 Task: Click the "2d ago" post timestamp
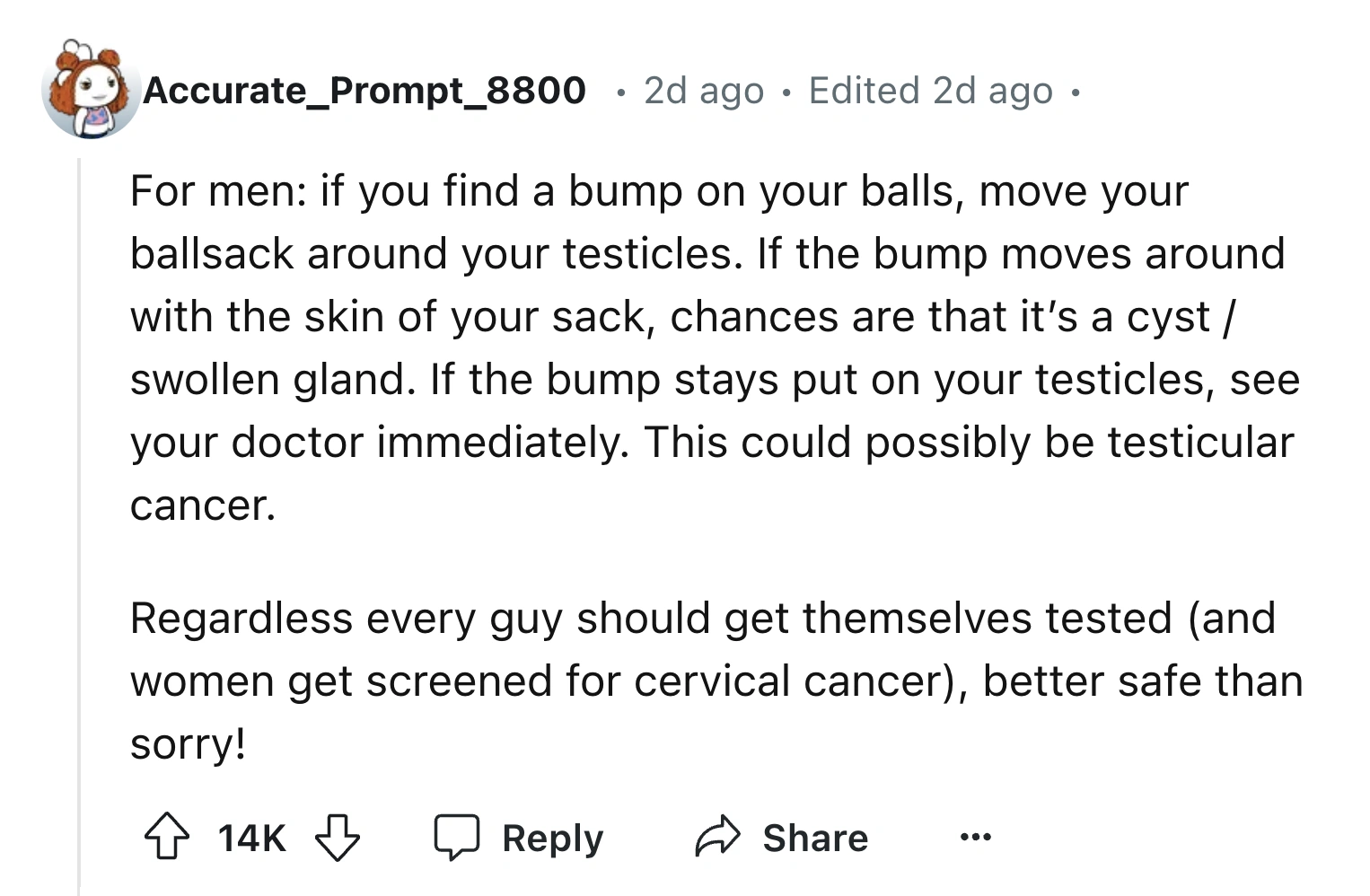pos(704,91)
